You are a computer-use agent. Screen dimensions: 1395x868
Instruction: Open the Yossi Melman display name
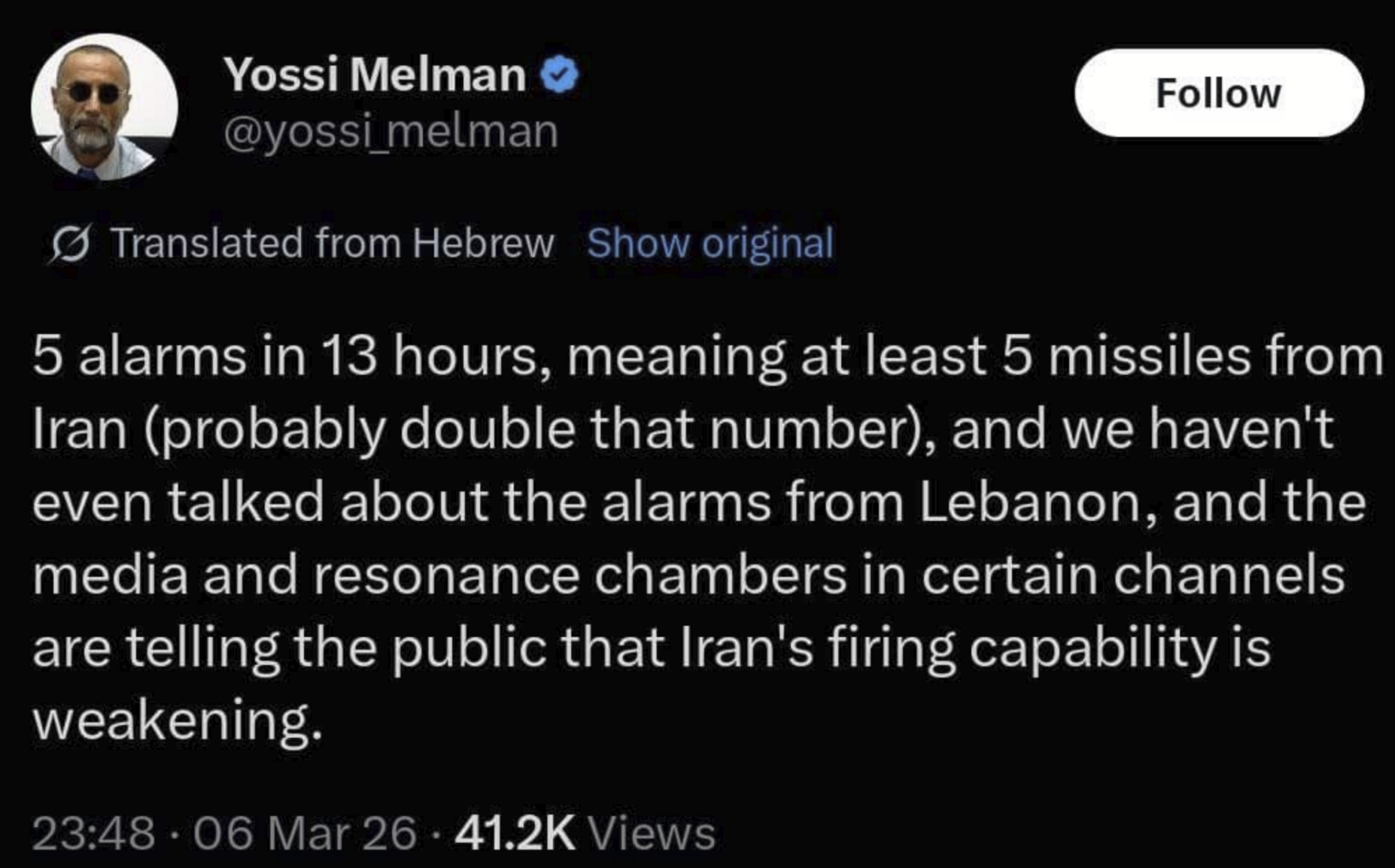click(374, 75)
